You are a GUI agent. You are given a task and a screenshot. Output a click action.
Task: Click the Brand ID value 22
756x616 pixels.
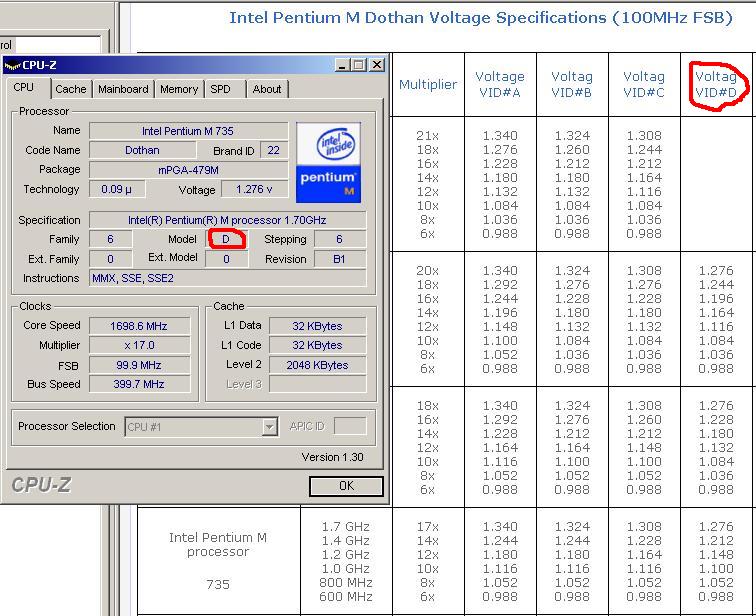[273, 150]
